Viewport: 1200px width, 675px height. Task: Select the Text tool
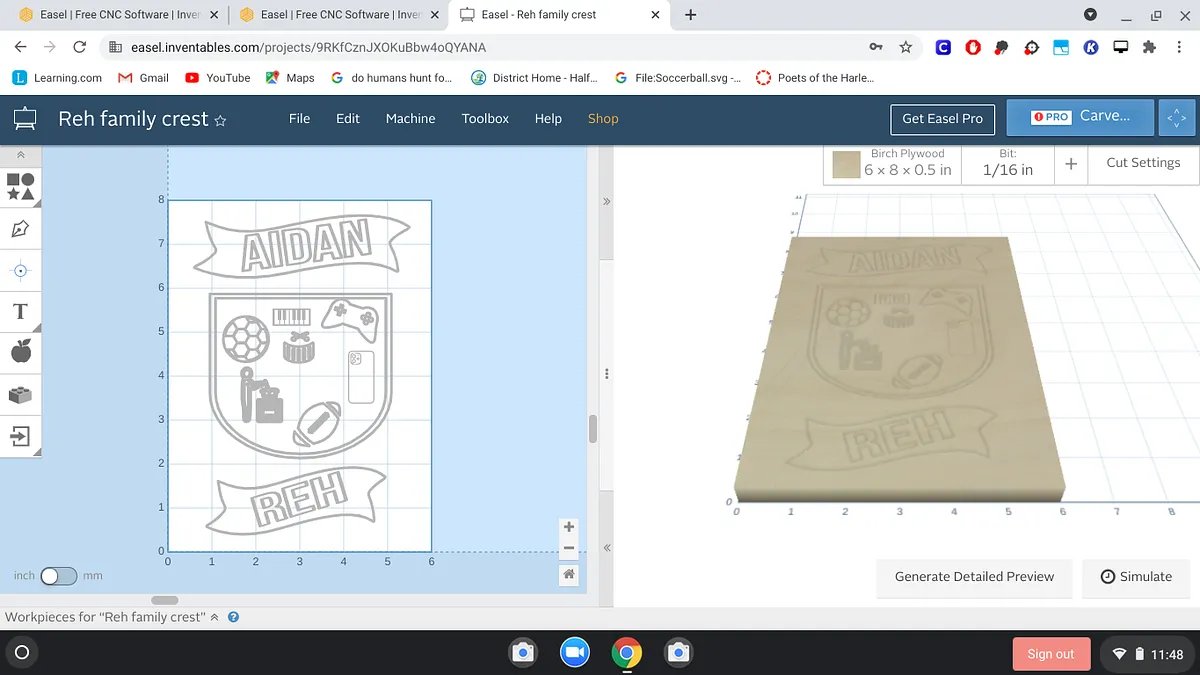pos(20,311)
